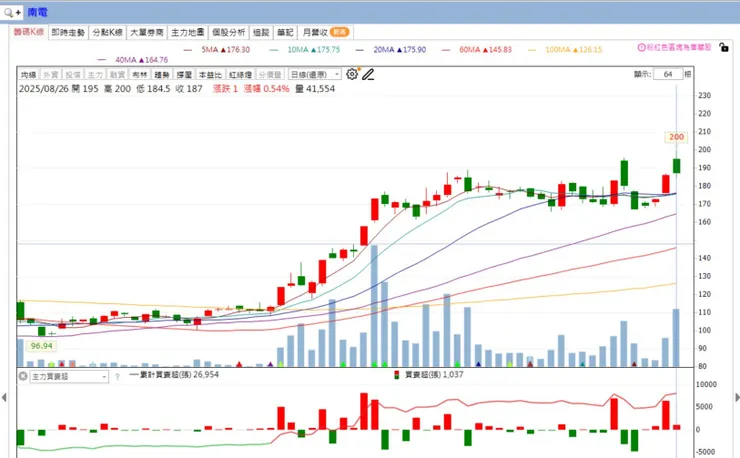Click the 2025/08/26 date readout
The height and width of the screenshot is (458, 740).
pyautogui.click(x=43, y=89)
